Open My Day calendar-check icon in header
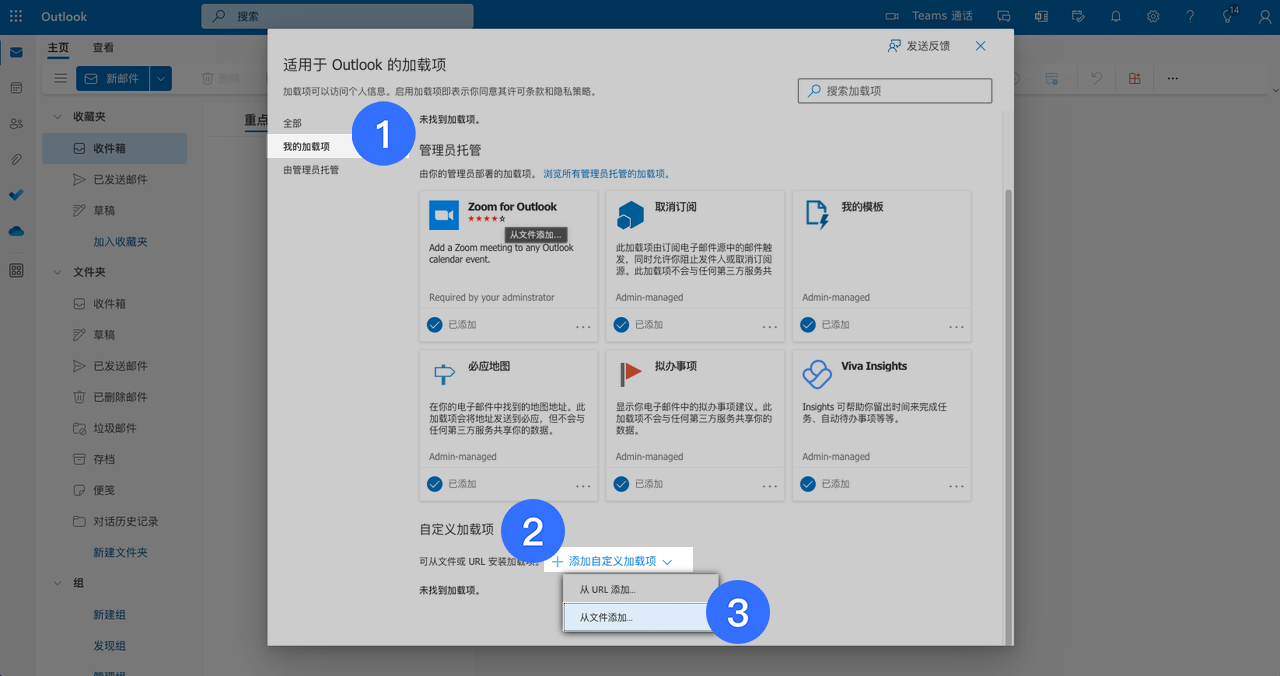The width and height of the screenshot is (1280, 676). coord(1078,16)
